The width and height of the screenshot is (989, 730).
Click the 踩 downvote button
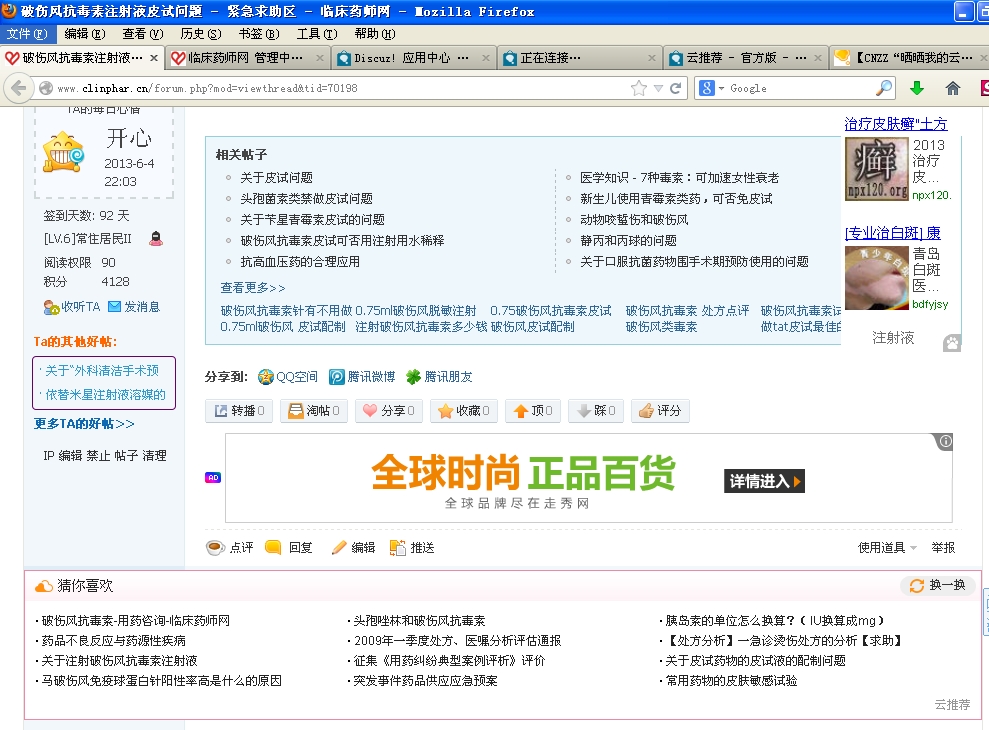pyautogui.click(x=595, y=411)
